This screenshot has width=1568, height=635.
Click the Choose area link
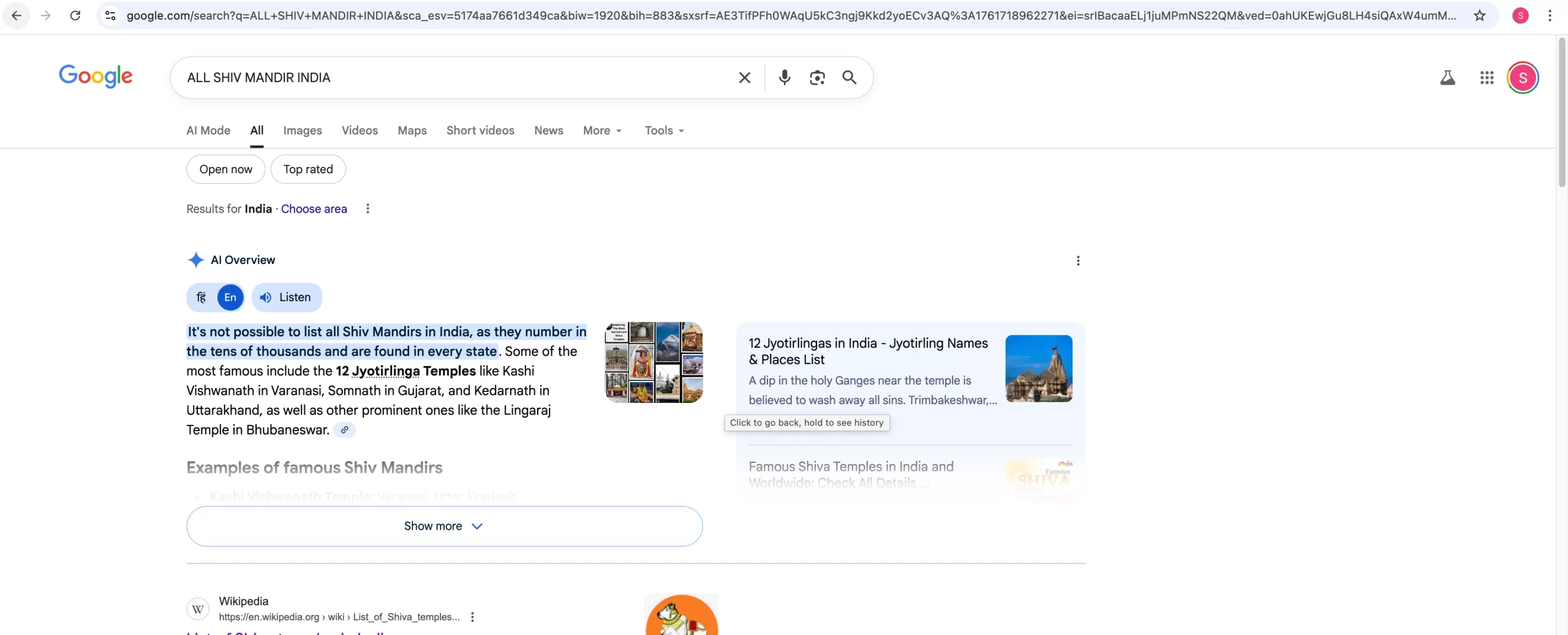point(314,209)
